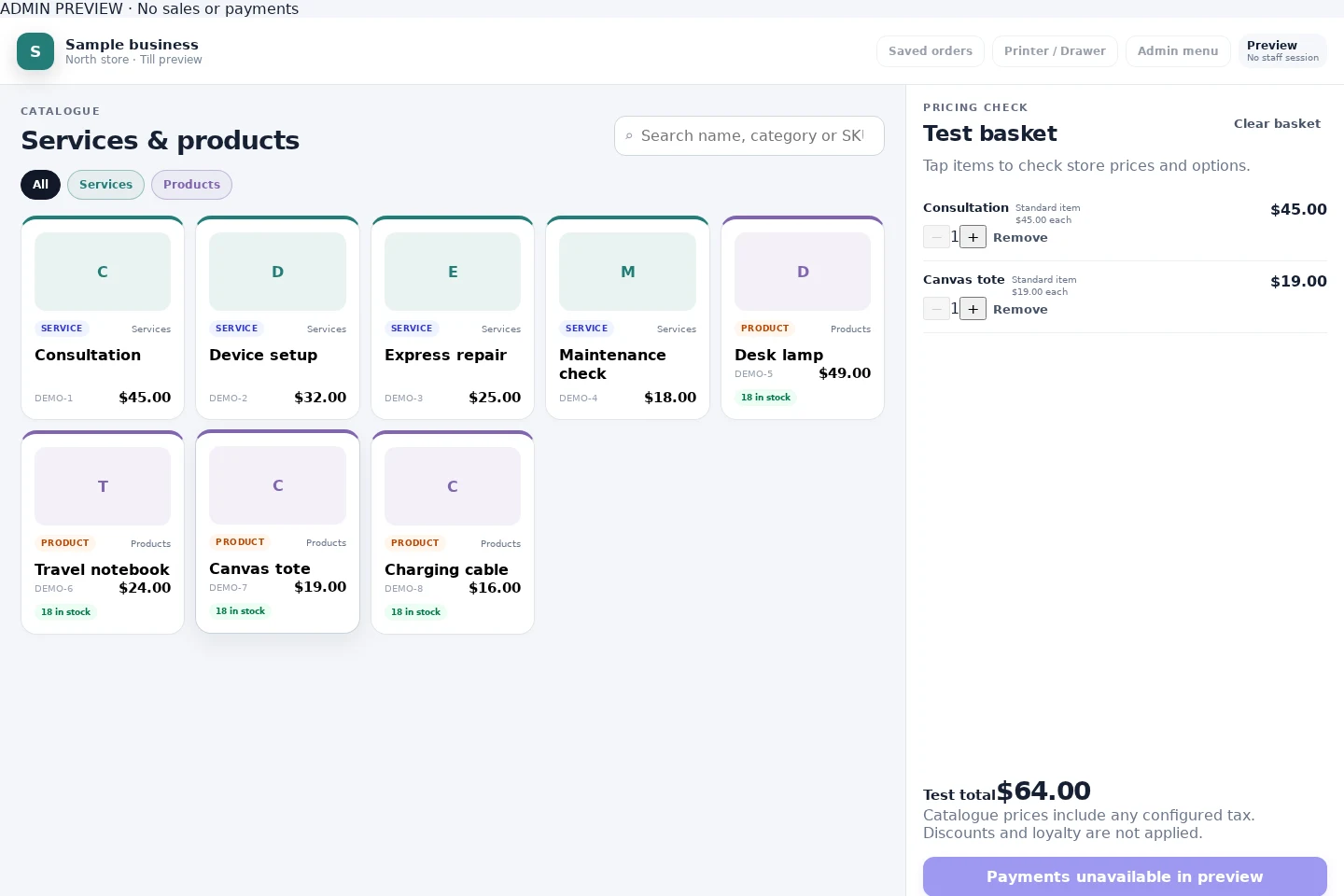Tap the Desk lamp tile thumbnail
Viewport: 1344px width, 896px height.
(803, 272)
